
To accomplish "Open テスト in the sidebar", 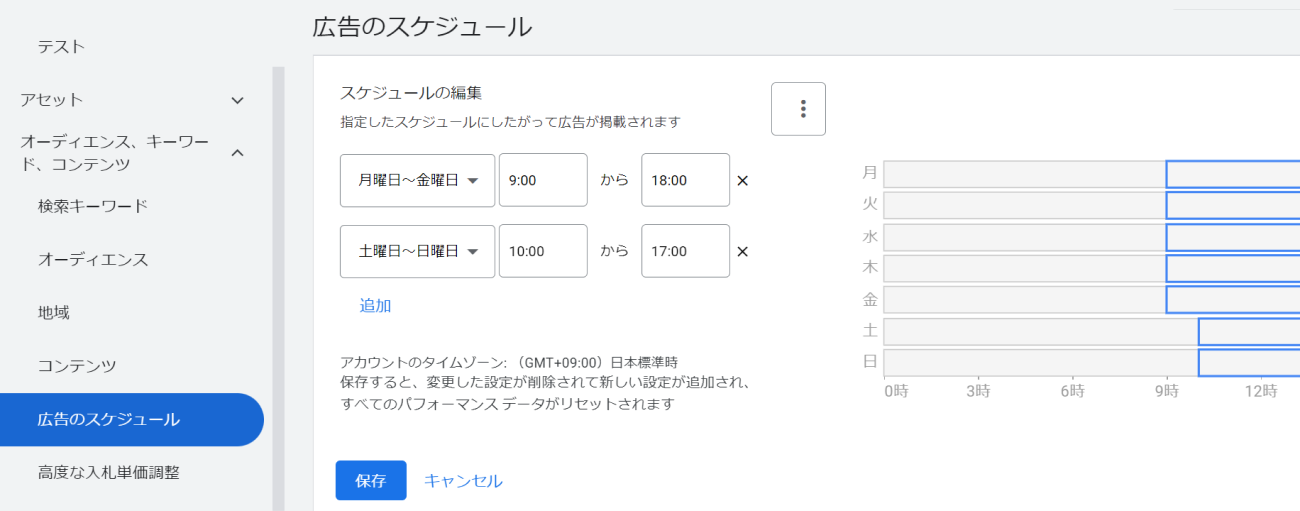I will (61, 47).
